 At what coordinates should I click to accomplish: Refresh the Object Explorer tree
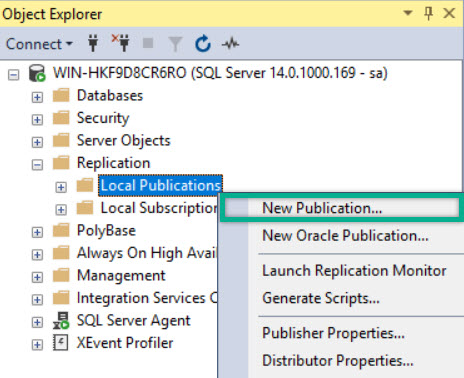tap(203, 44)
